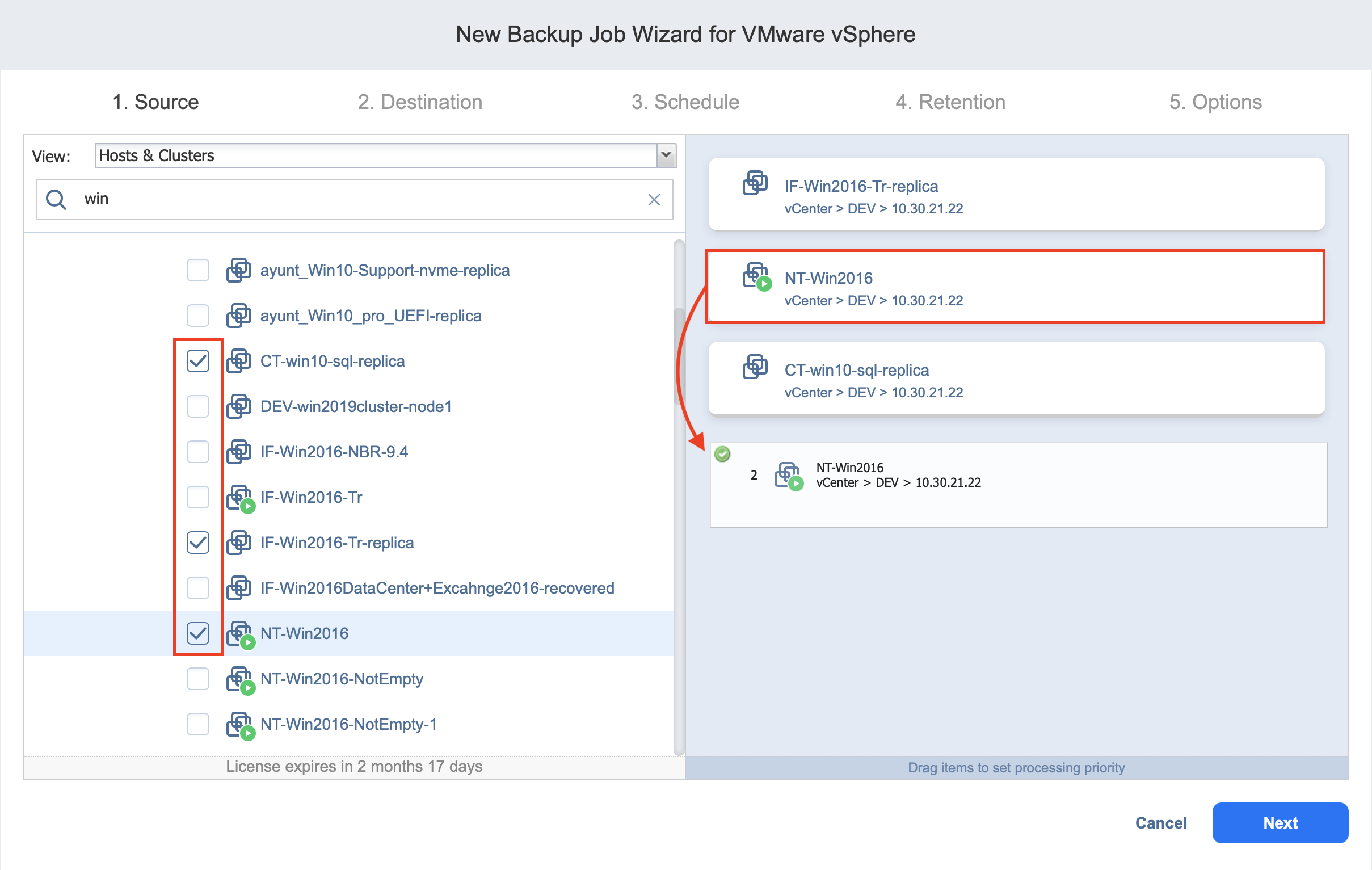Check IF-Win2016-NBR-9.4 checkbox
1372x870 pixels.
pyautogui.click(x=197, y=452)
